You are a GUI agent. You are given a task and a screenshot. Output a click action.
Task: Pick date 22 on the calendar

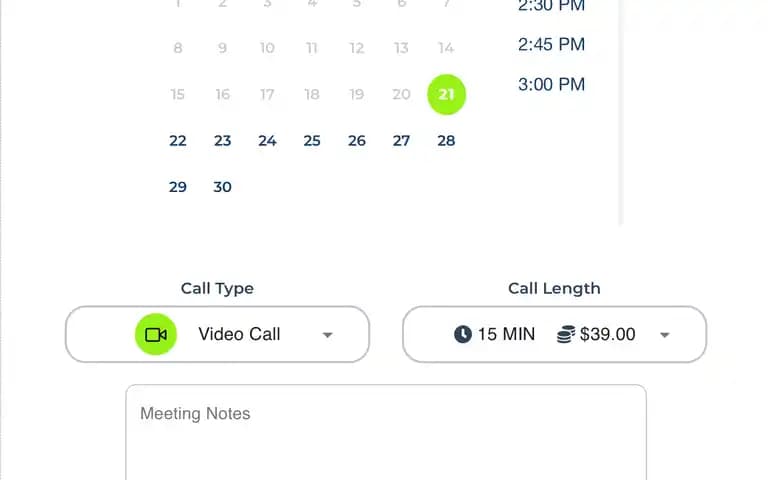pos(178,141)
